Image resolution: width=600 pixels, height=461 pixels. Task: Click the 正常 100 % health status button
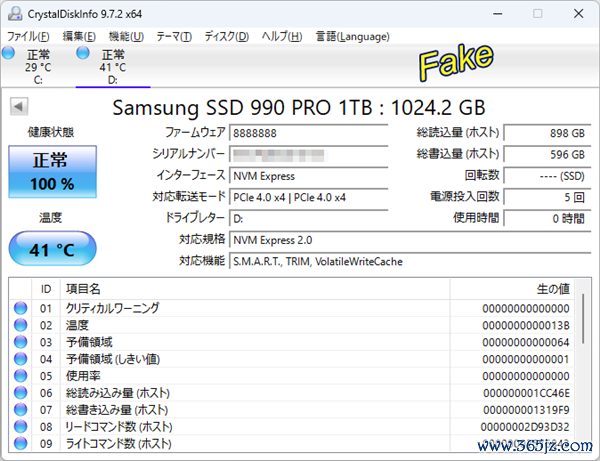coord(52,171)
